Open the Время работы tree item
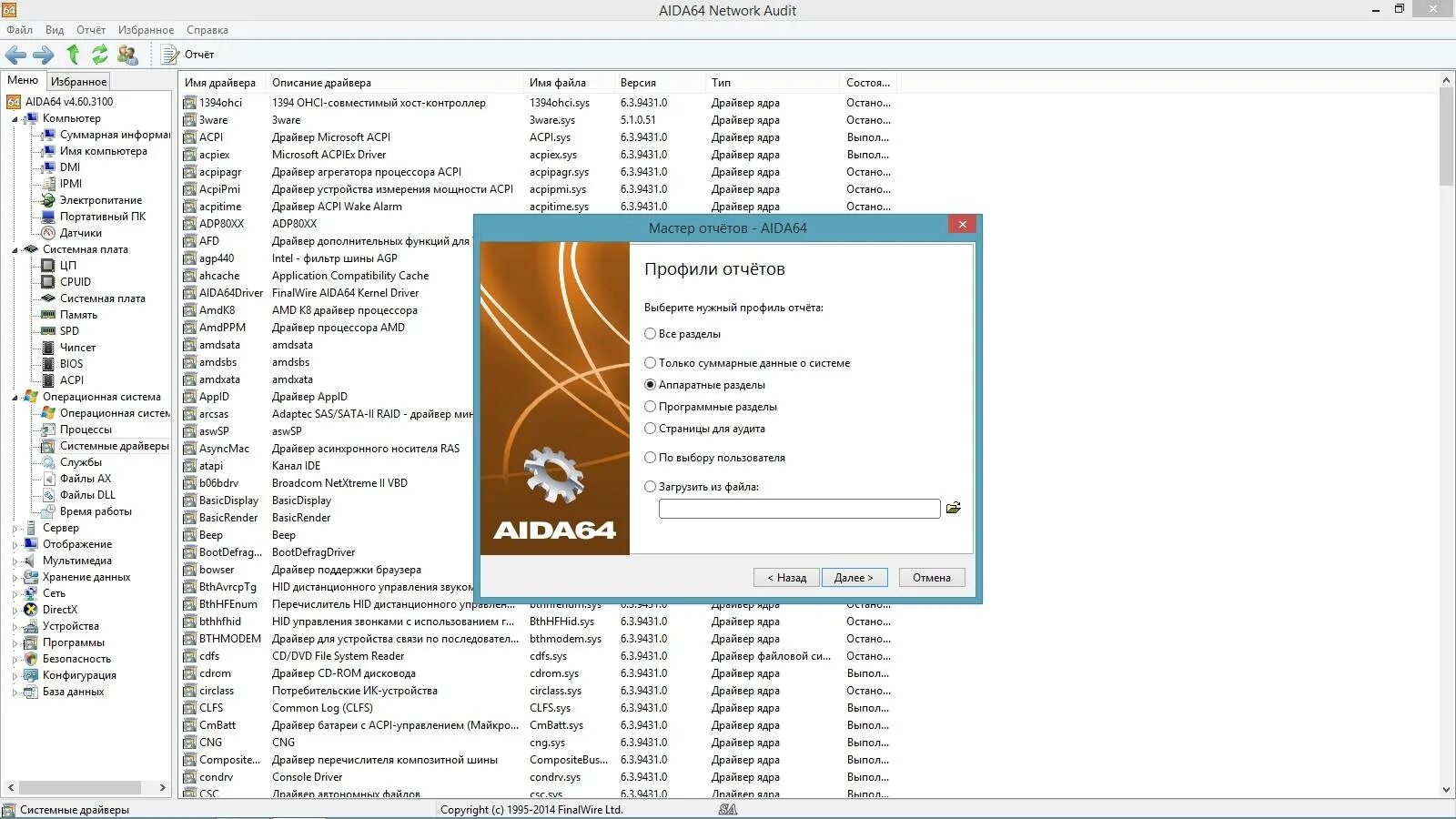 [96, 511]
